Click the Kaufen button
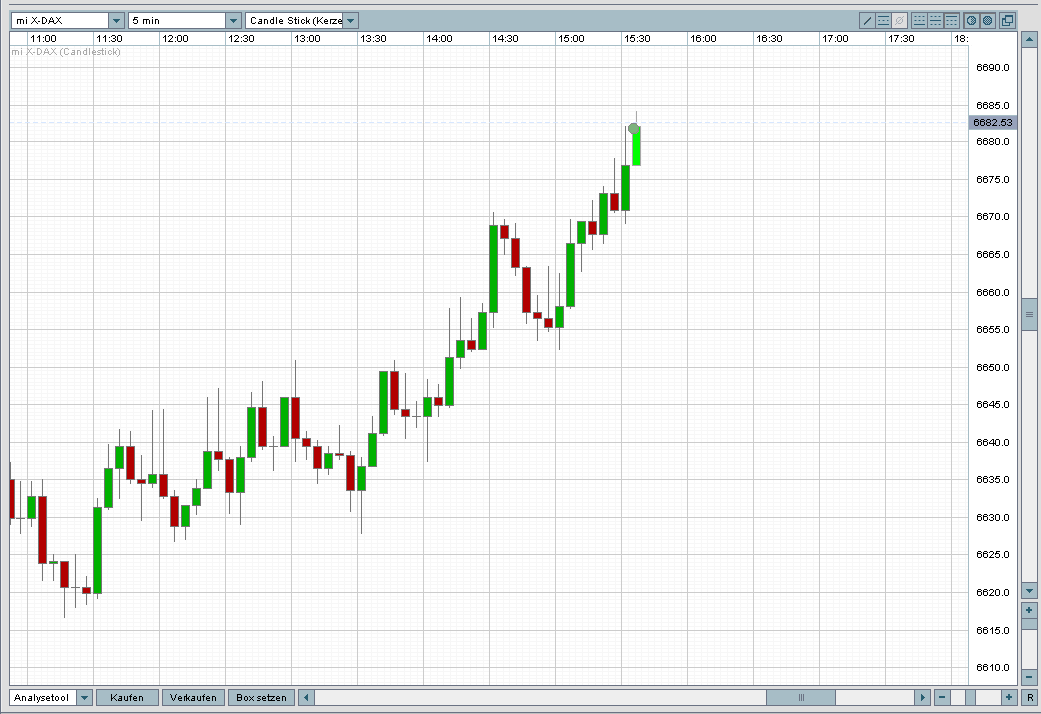The width and height of the screenshot is (1041, 714). point(127,697)
